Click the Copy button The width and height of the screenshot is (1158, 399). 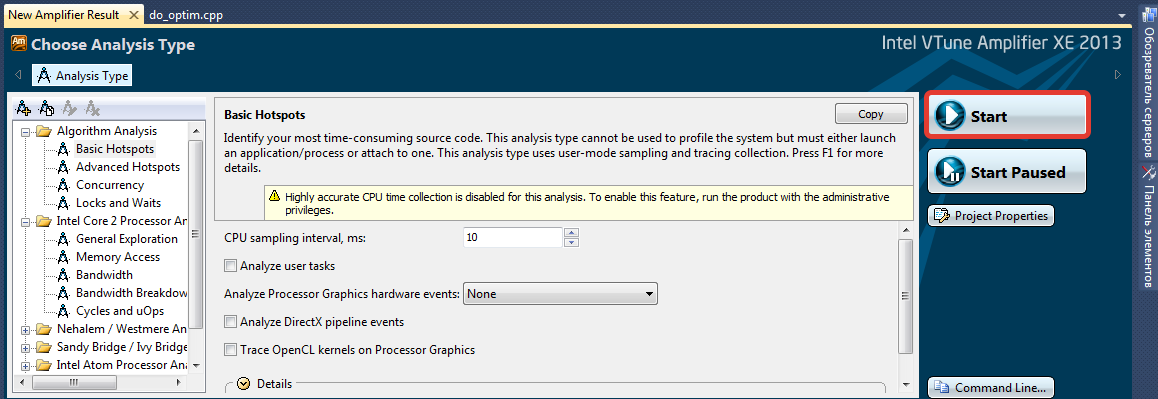pyautogui.click(x=871, y=114)
